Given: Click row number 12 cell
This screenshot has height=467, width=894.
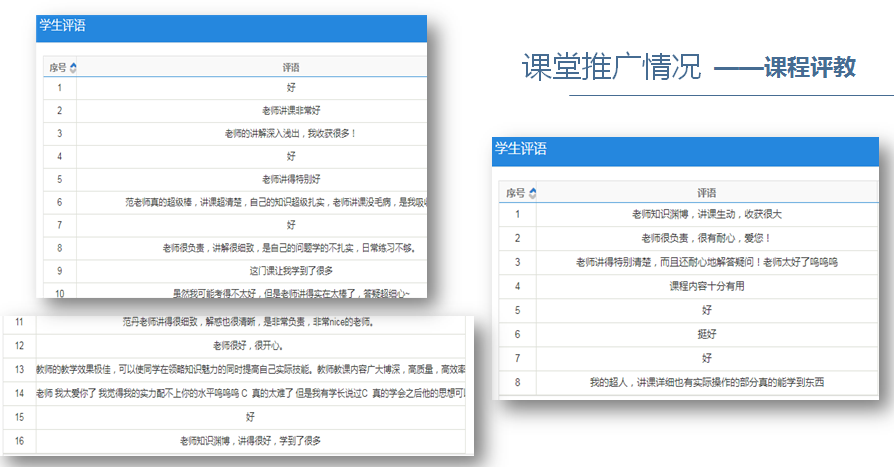Looking at the screenshot, I should (x=19, y=346).
